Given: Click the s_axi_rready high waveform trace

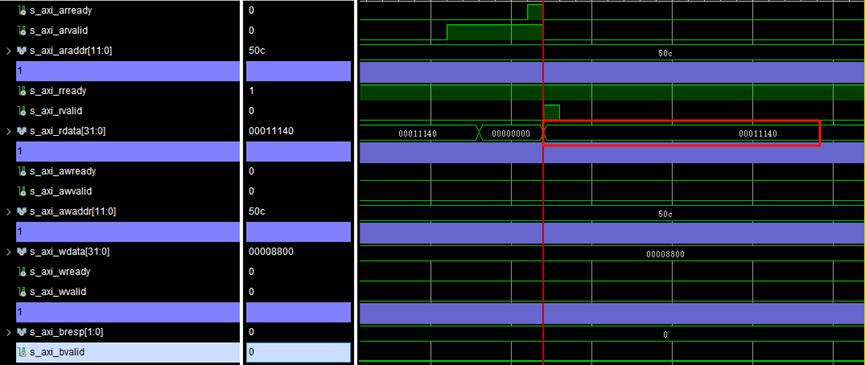Looking at the screenshot, I should pos(612,93).
